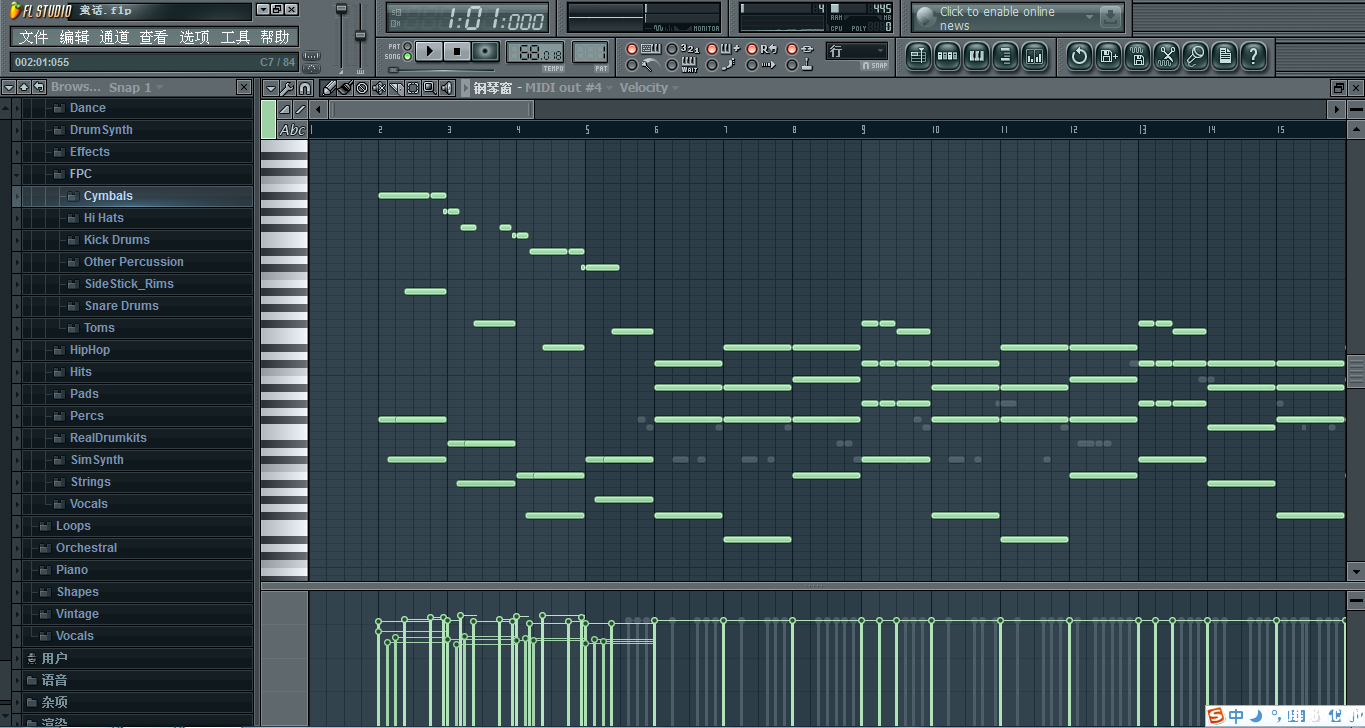
Task: Open the piano roll window icon
Action: click(976, 55)
